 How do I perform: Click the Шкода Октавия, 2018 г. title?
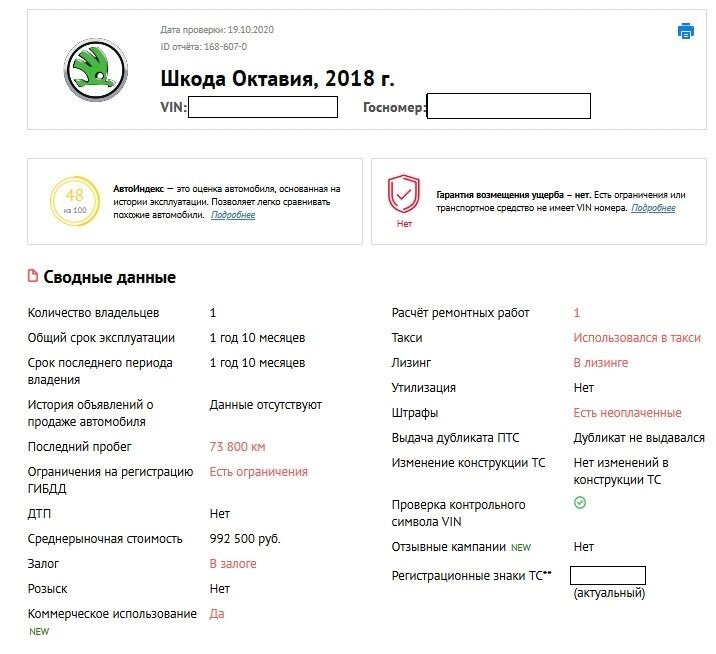(277, 79)
